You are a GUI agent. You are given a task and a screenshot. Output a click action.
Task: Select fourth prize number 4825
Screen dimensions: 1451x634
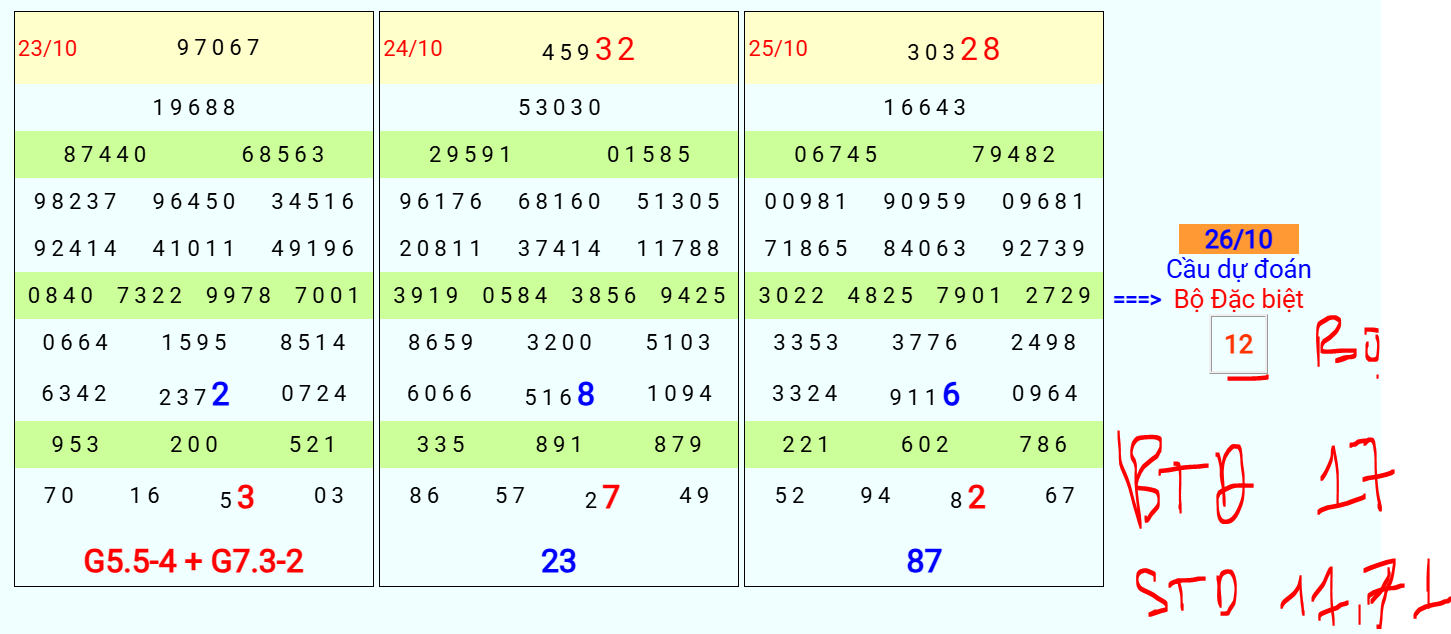881,295
